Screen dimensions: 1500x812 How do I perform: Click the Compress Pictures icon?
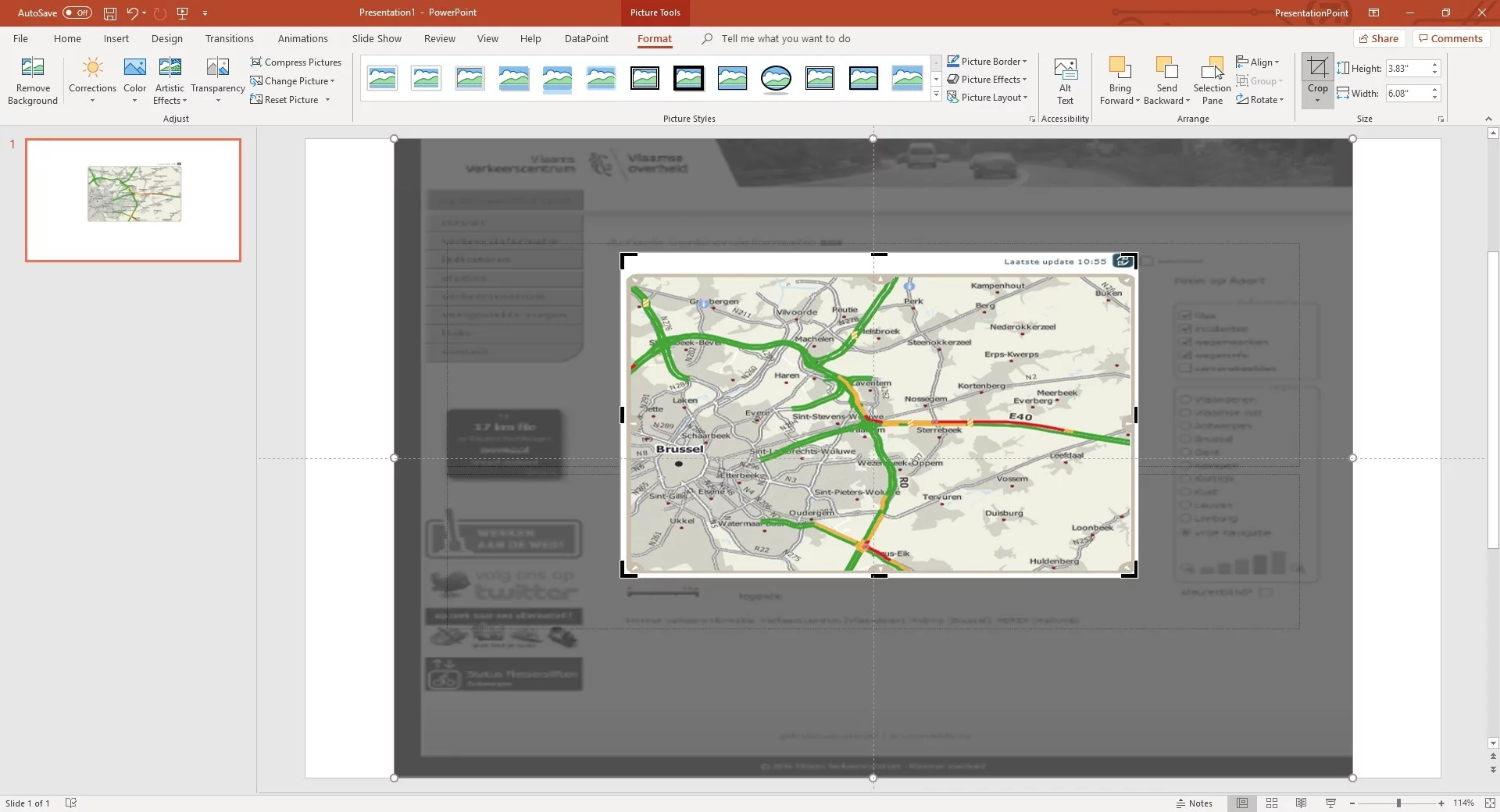click(256, 62)
